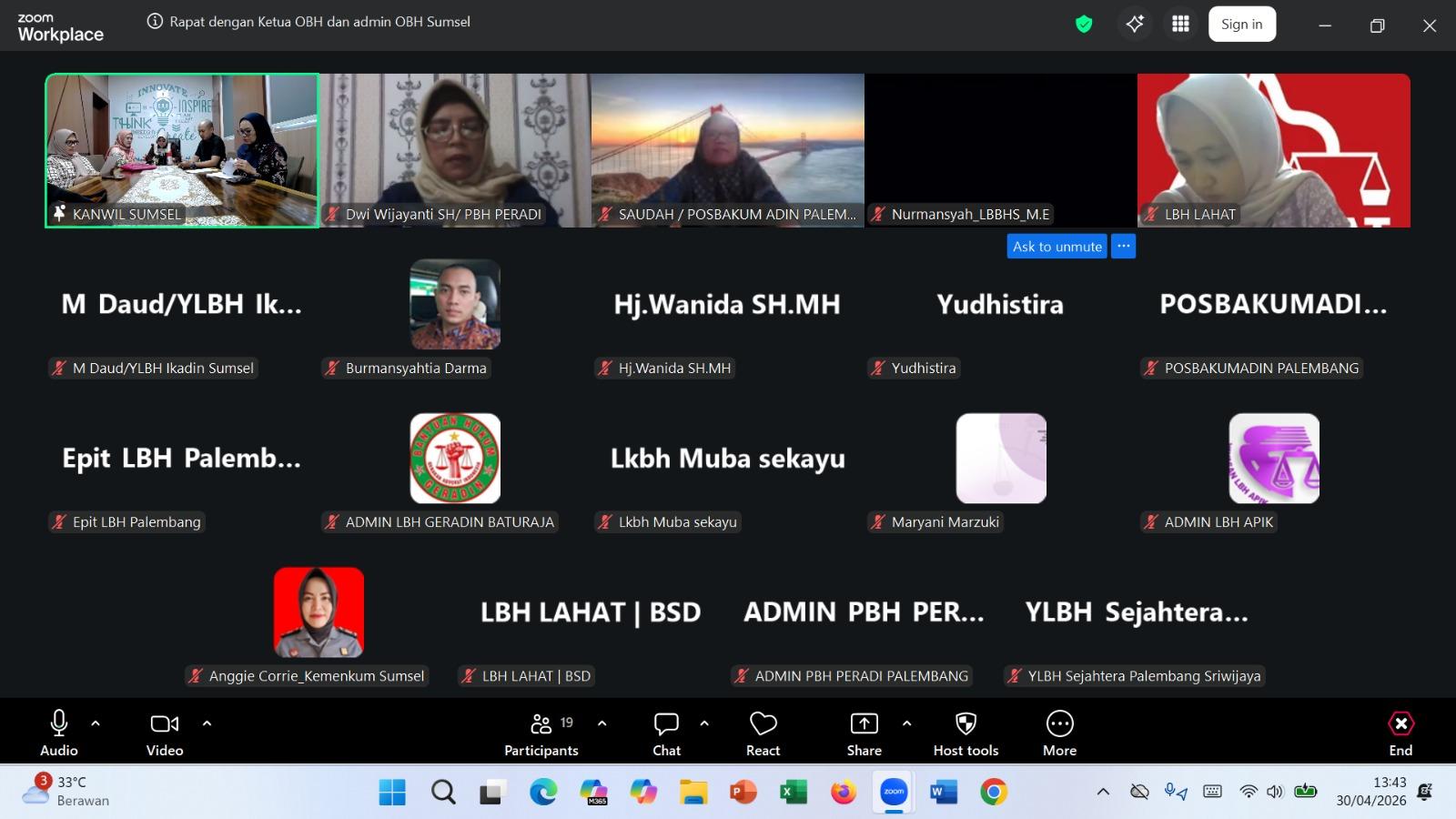Click the red End meeting button
Viewport: 1456px width, 819px height.
pos(1400,733)
